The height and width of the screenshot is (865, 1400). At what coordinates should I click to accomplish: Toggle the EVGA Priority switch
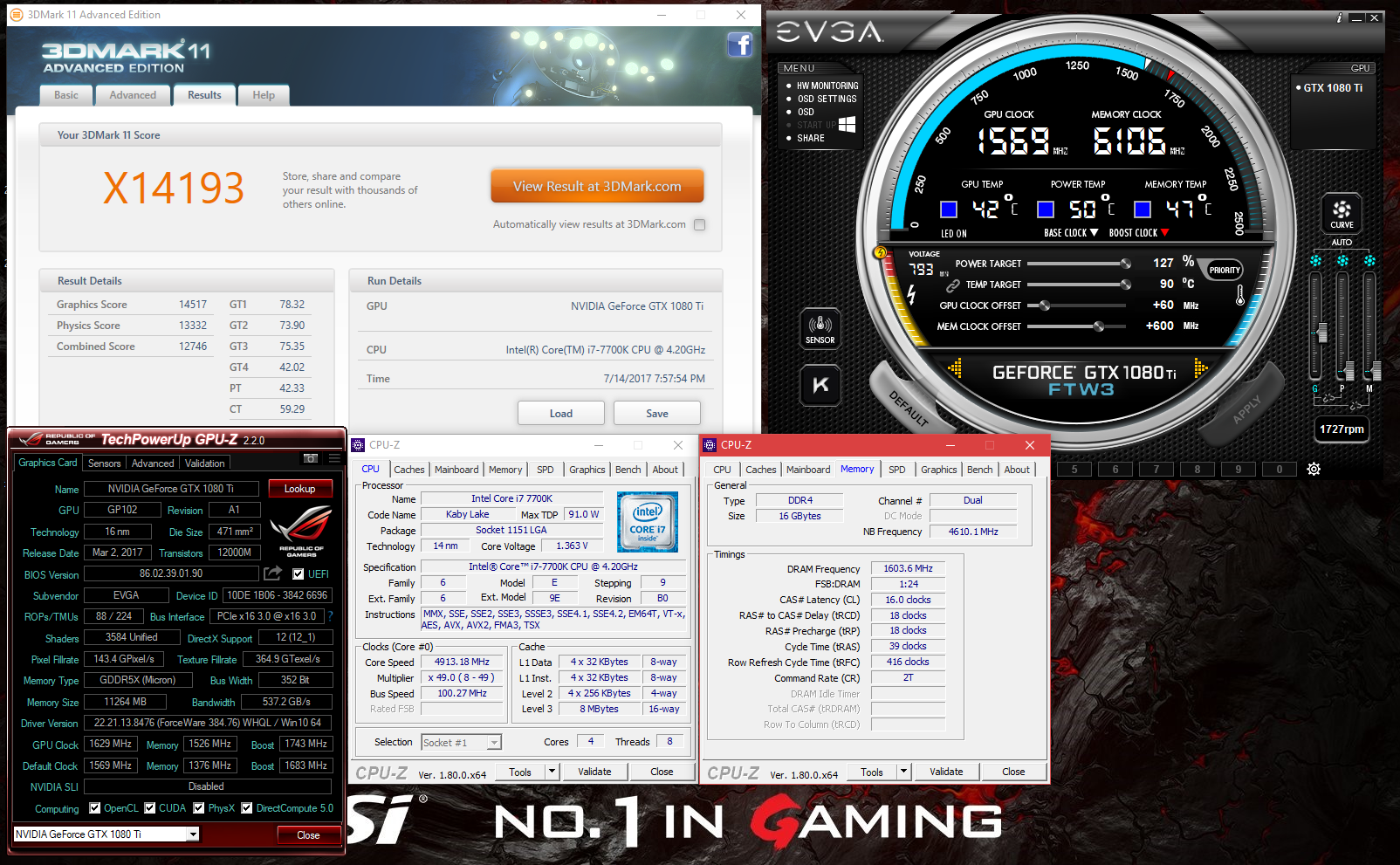coord(1224,271)
